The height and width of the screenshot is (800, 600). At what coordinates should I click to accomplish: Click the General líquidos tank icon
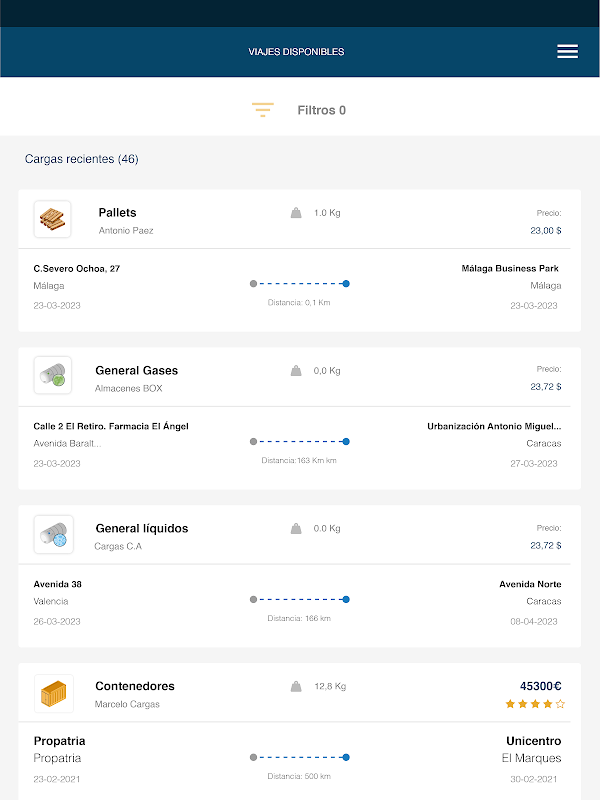[52, 535]
